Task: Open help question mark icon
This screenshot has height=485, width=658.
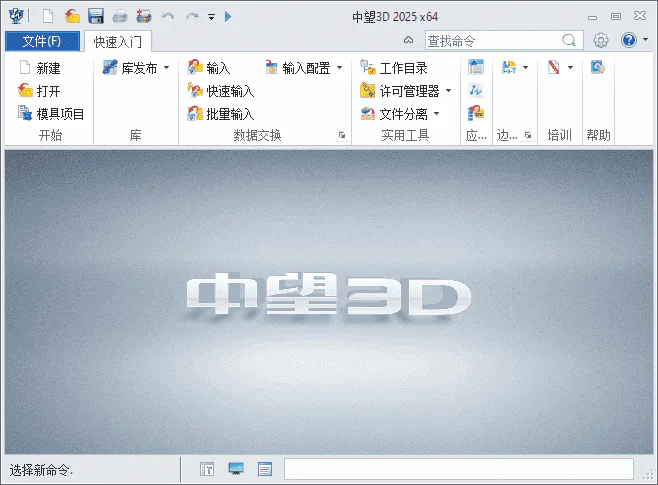Action: 629,40
